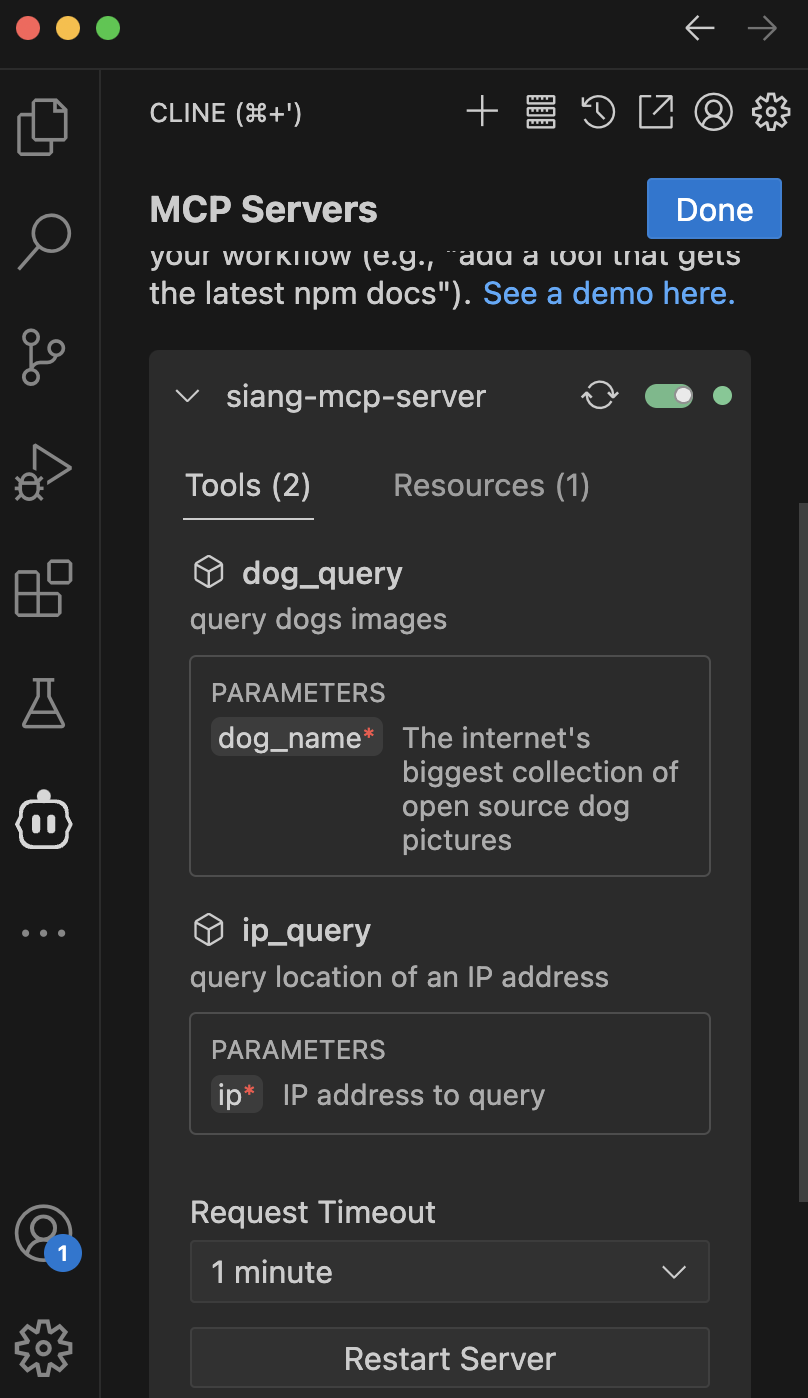Open the Extensions view

(x=43, y=588)
